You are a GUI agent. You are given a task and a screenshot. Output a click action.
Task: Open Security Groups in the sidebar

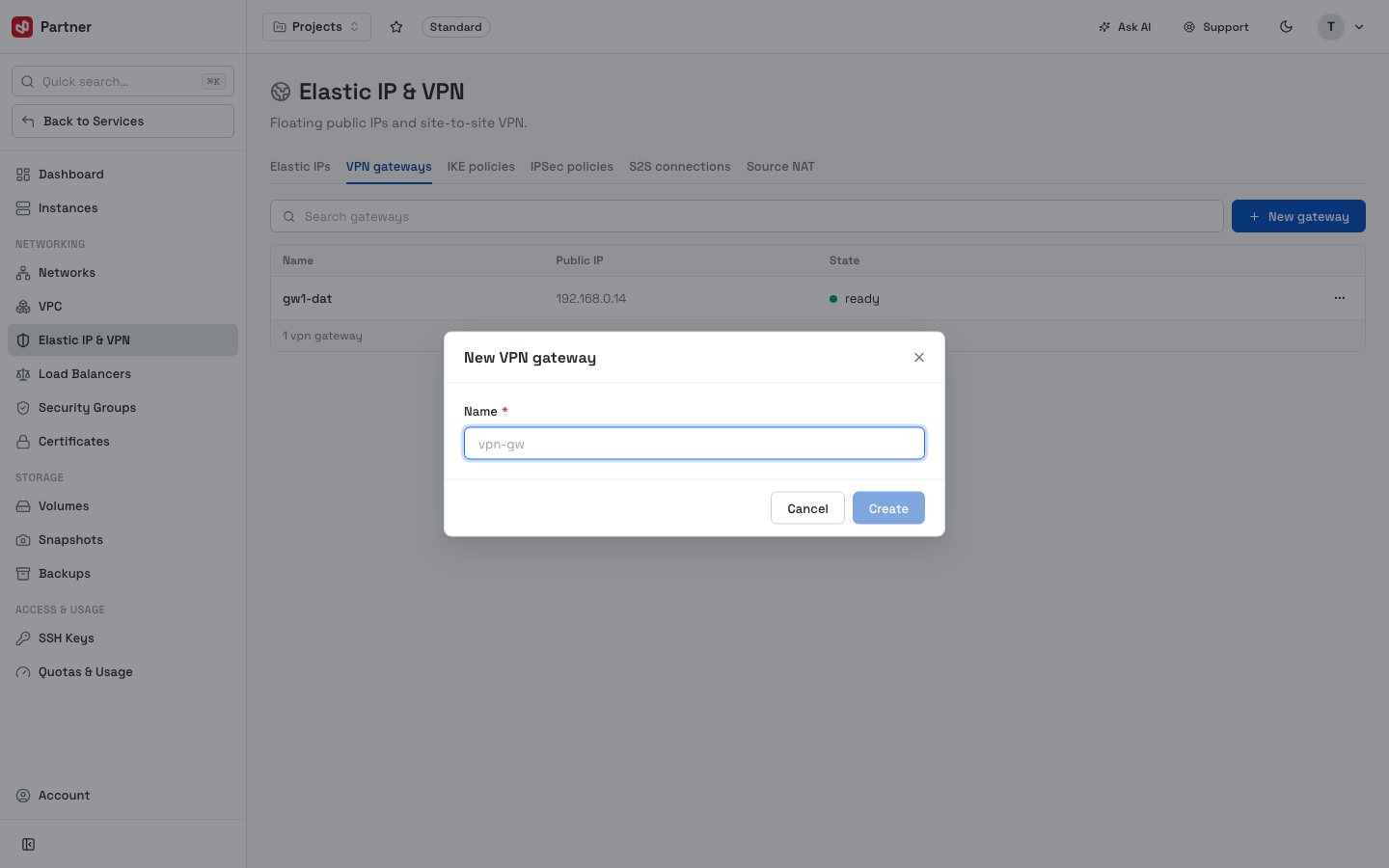tap(123, 408)
